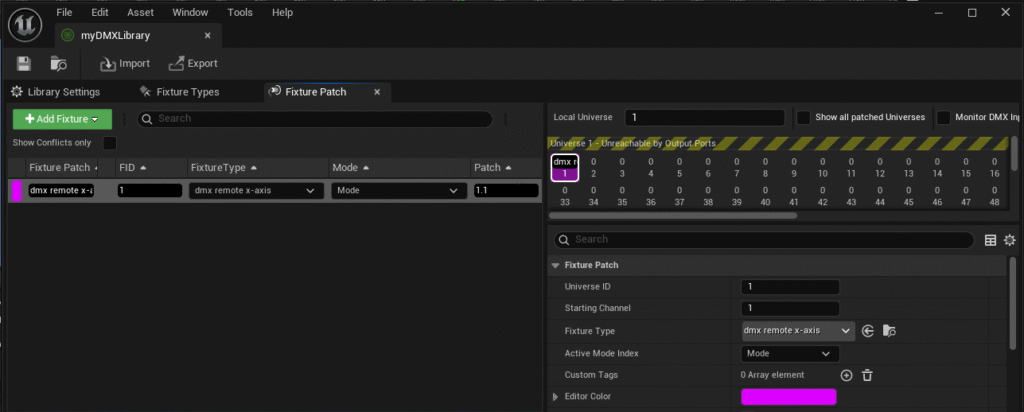Click the Unreal Engine logo icon
The image size is (1024, 412).
[x=25, y=25]
